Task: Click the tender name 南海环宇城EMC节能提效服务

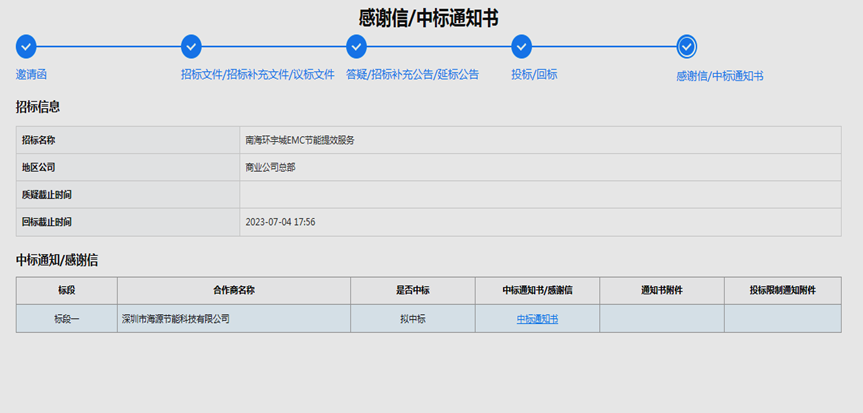Action: click(x=299, y=140)
